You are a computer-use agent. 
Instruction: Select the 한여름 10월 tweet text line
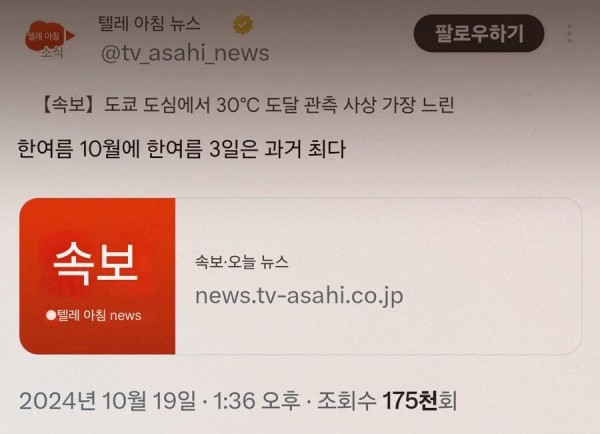tap(182, 148)
